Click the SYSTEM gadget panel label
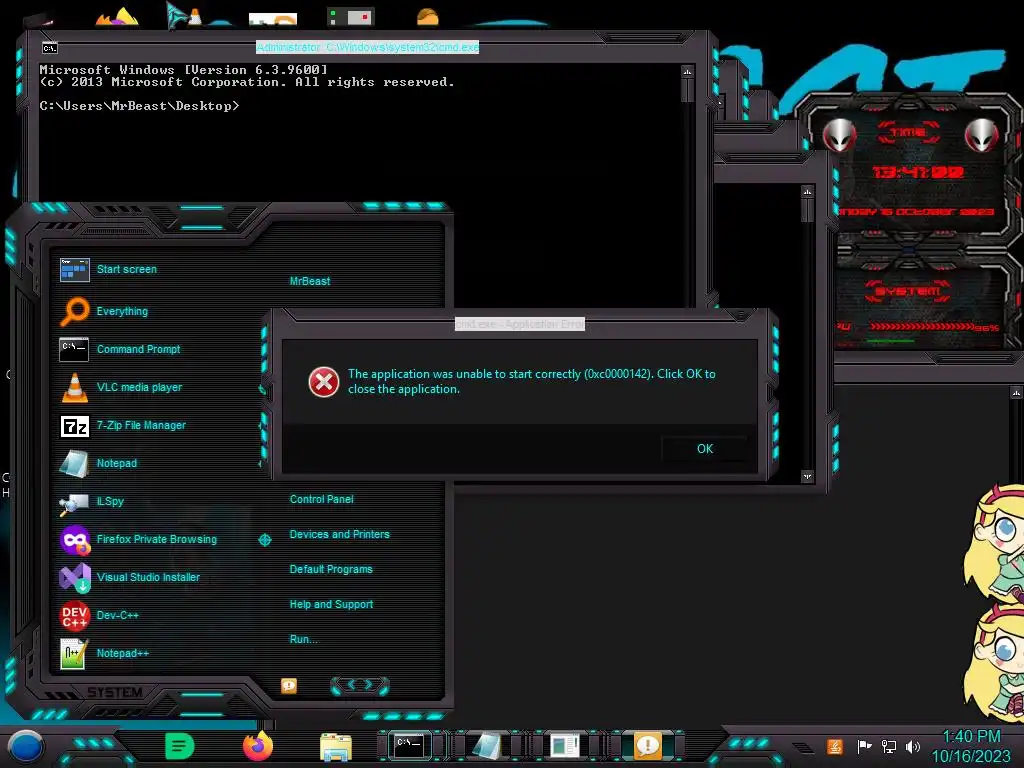 908,291
